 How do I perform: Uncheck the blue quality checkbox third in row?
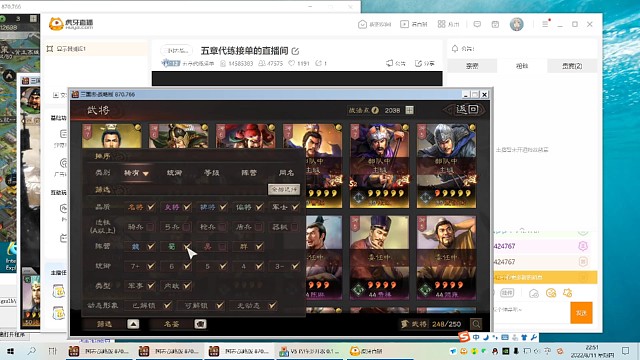pos(223,207)
